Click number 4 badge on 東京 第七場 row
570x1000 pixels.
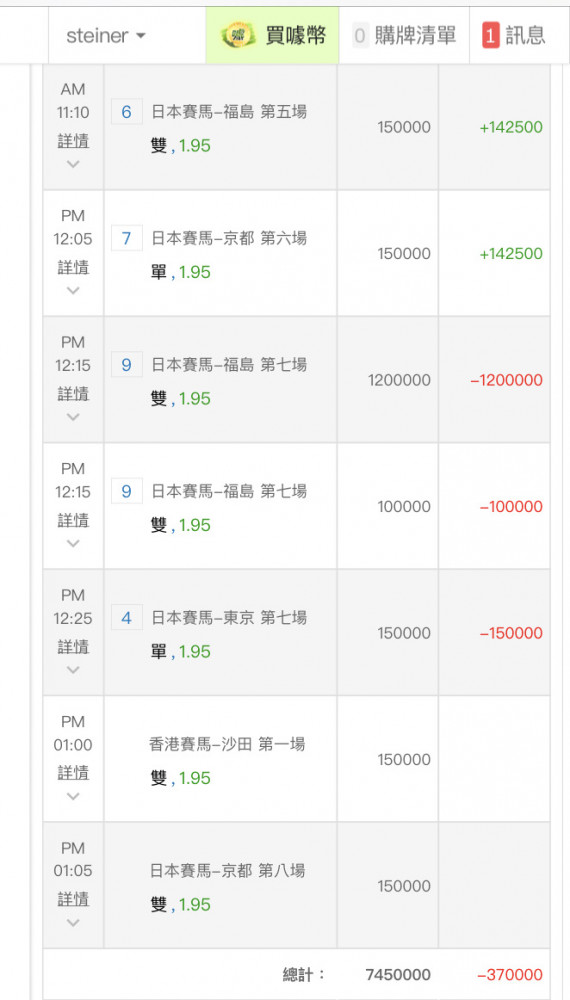126,617
